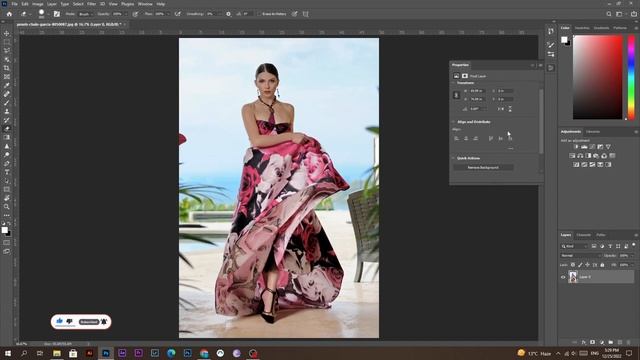640x360 pixels.
Task: Switch to the Paths tab
Action: point(601,235)
